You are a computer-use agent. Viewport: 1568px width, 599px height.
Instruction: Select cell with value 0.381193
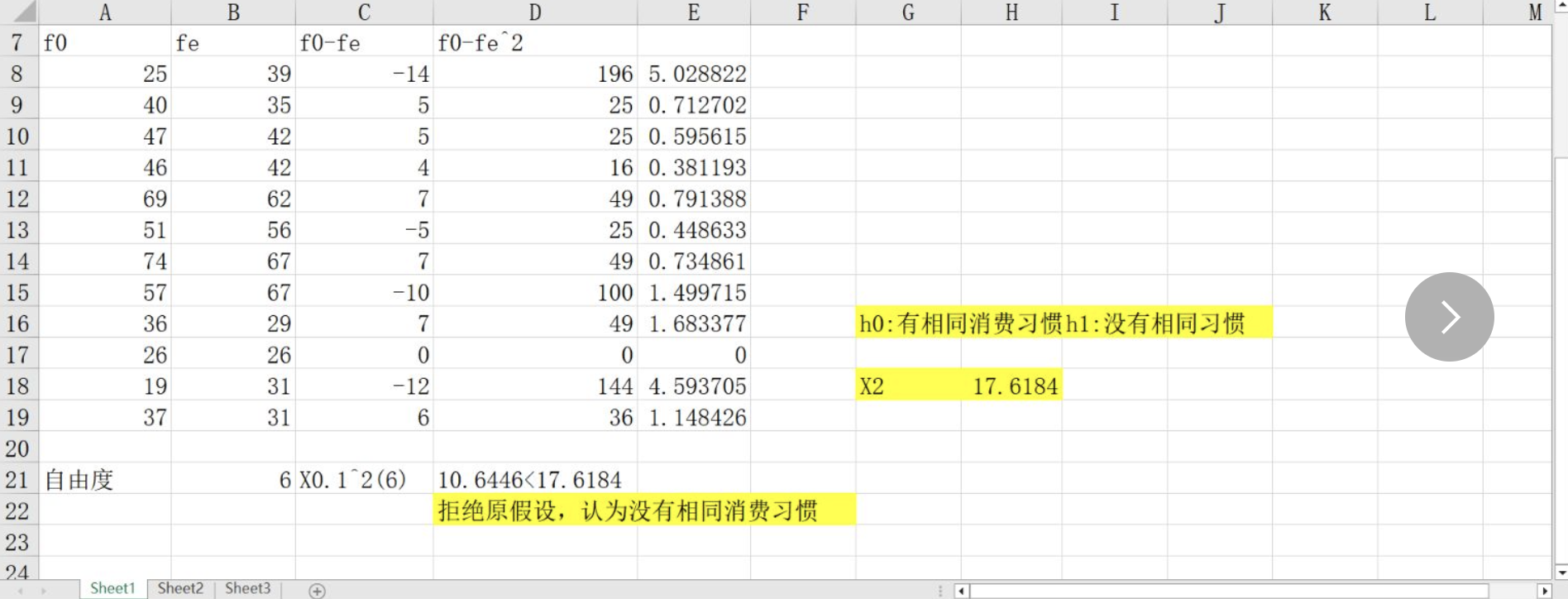pyautogui.click(x=694, y=167)
